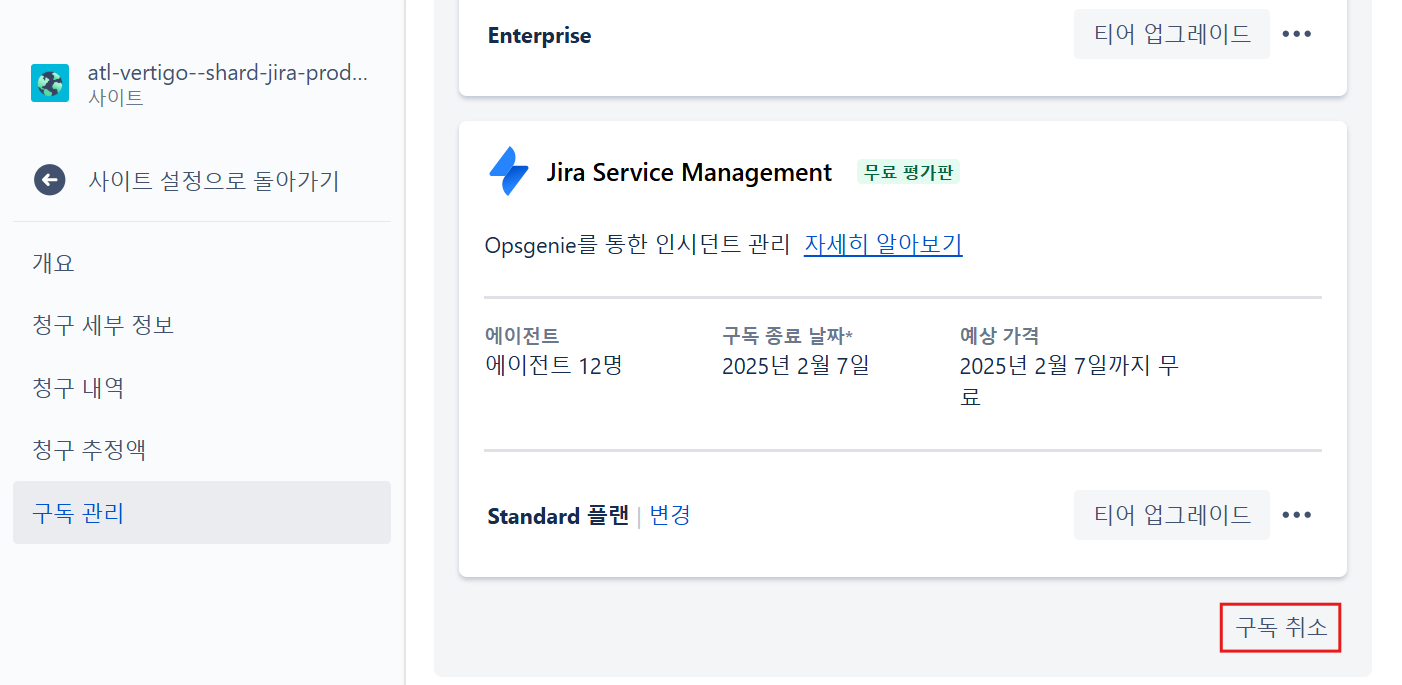Open the more options menu beside Enterprise
This screenshot has width=1402, height=685.
pyautogui.click(x=1297, y=34)
